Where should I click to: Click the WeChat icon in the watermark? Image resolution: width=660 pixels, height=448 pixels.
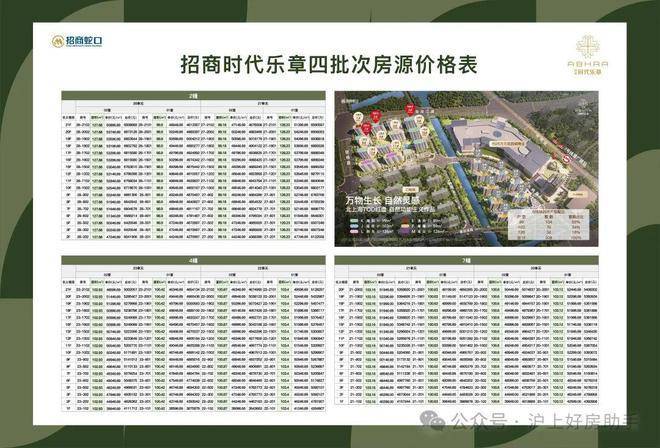pos(432,420)
